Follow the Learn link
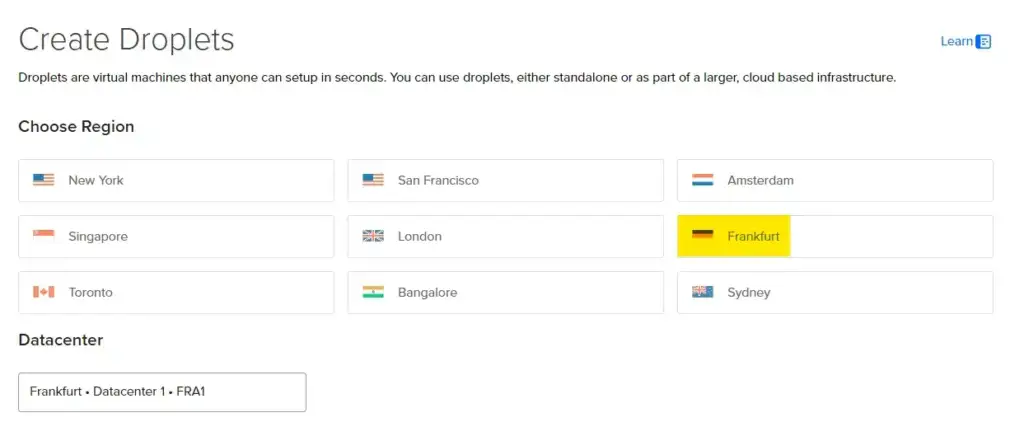The width and height of the screenshot is (1024, 422). (x=956, y=41)
